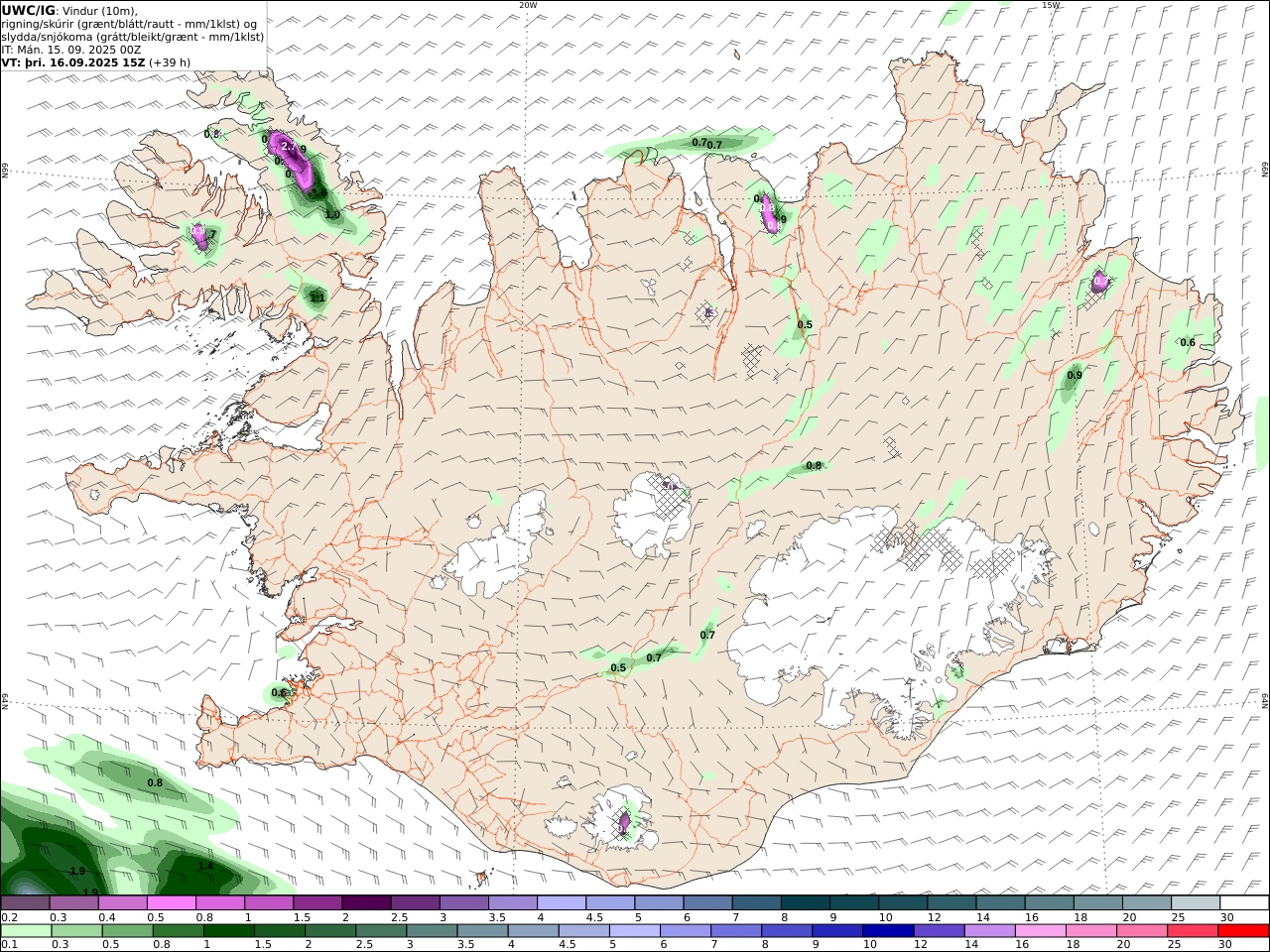
Task: Pick the violet 12 swatch in lower legend
Action: (x=939, y=931)
